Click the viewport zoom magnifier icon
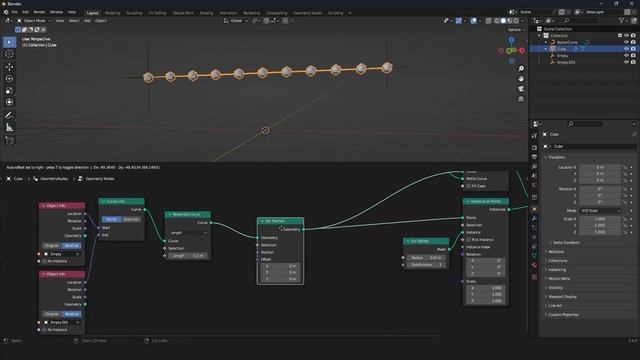This screenshot has width=640, height=360. tap(521, 69)
